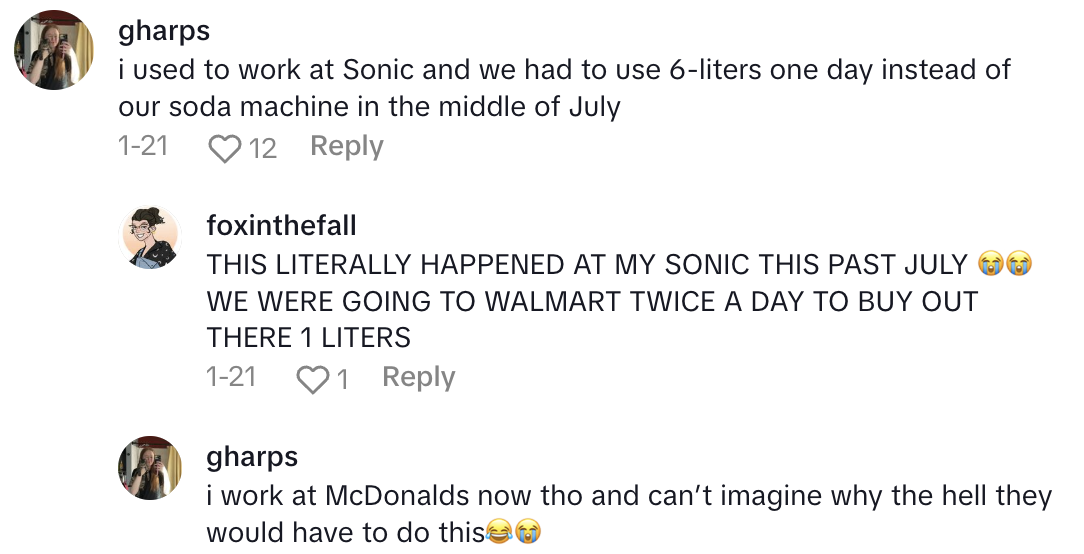Click the 1-21 date under gharps's top comment
Viewport: 1084px width, 554px height.
click(x=142, y=146)
